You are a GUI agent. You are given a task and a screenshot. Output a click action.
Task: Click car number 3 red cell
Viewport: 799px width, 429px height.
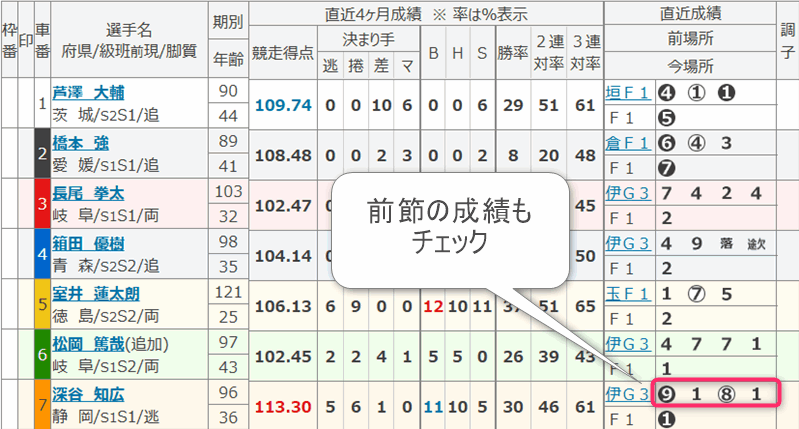point(43,204)
